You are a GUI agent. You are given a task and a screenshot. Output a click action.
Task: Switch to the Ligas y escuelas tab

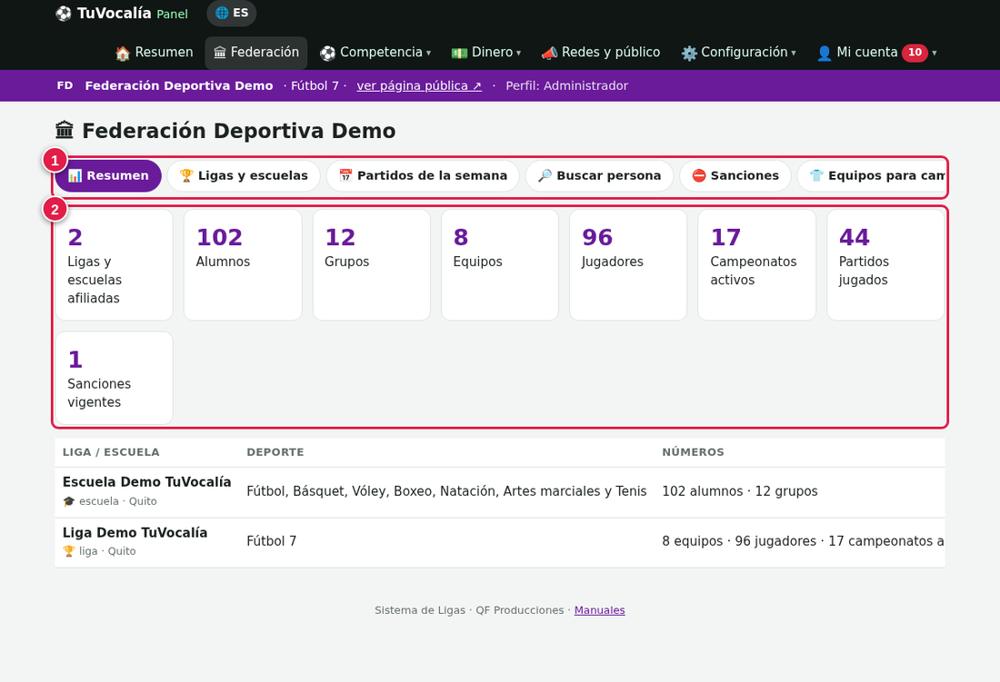pos(244,175)
